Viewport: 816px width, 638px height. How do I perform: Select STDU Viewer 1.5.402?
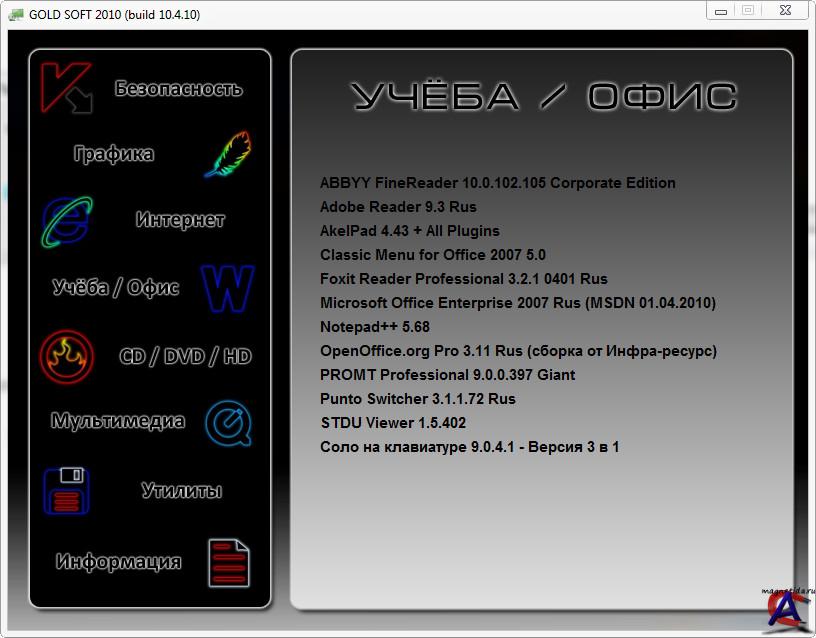393,423
